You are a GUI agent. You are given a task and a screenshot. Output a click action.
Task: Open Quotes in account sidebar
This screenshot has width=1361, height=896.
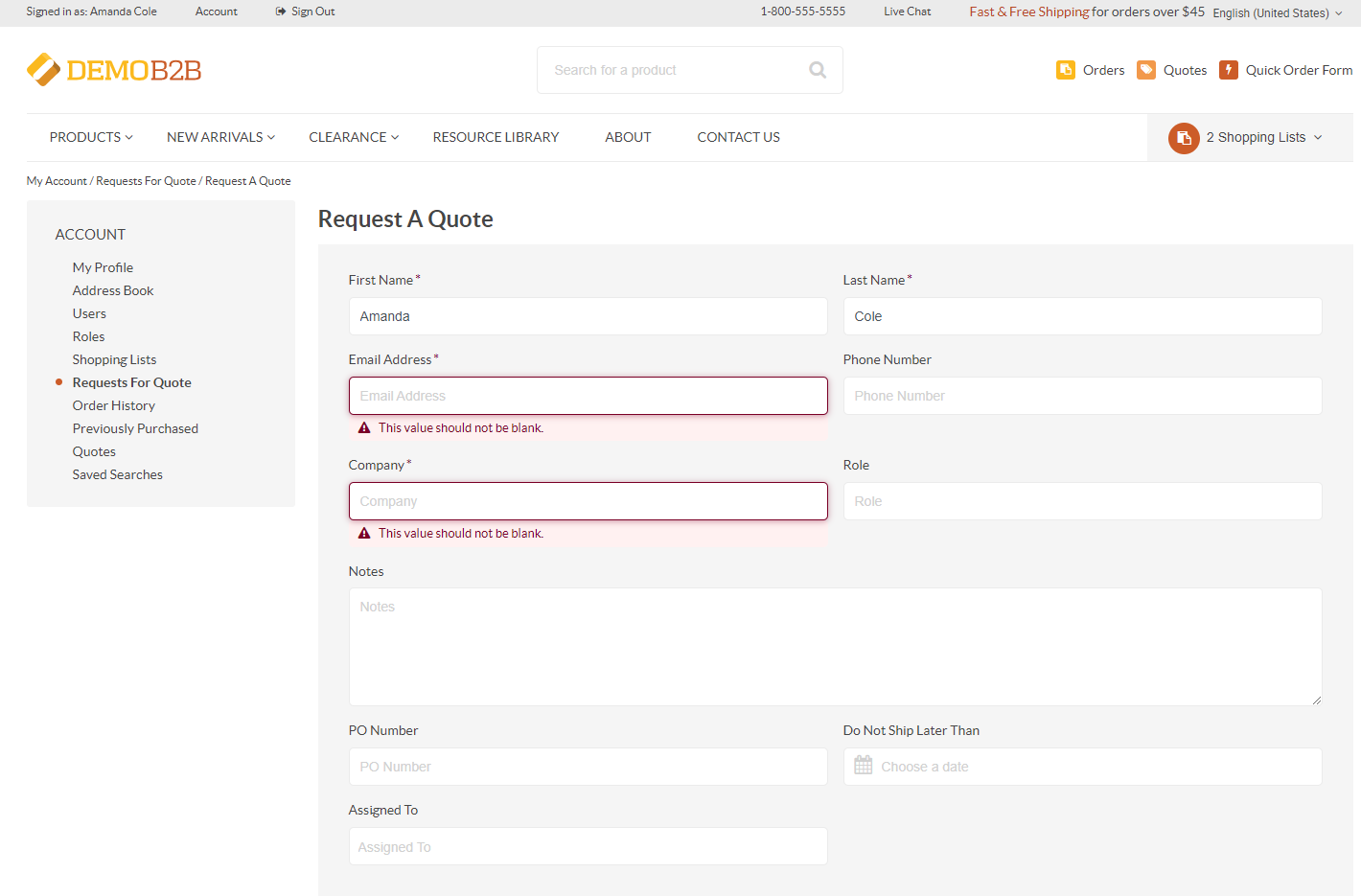click(x=94, y=451)
